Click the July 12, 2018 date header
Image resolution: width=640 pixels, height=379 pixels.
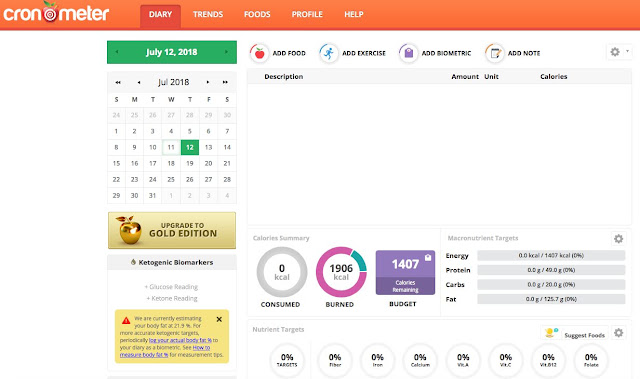[171, 52]
